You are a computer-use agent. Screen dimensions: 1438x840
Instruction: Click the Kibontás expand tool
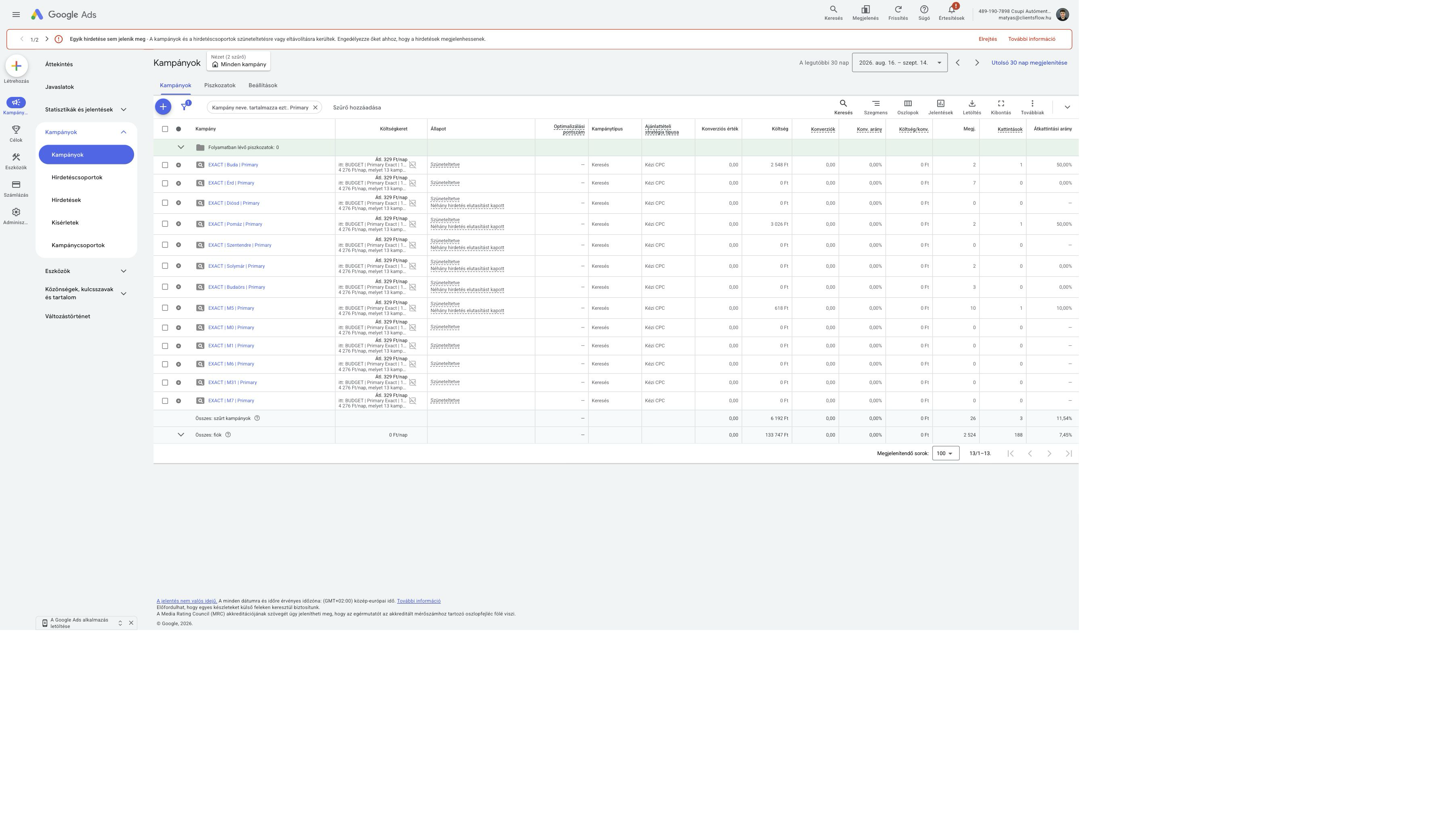[x=1000, y=107]
